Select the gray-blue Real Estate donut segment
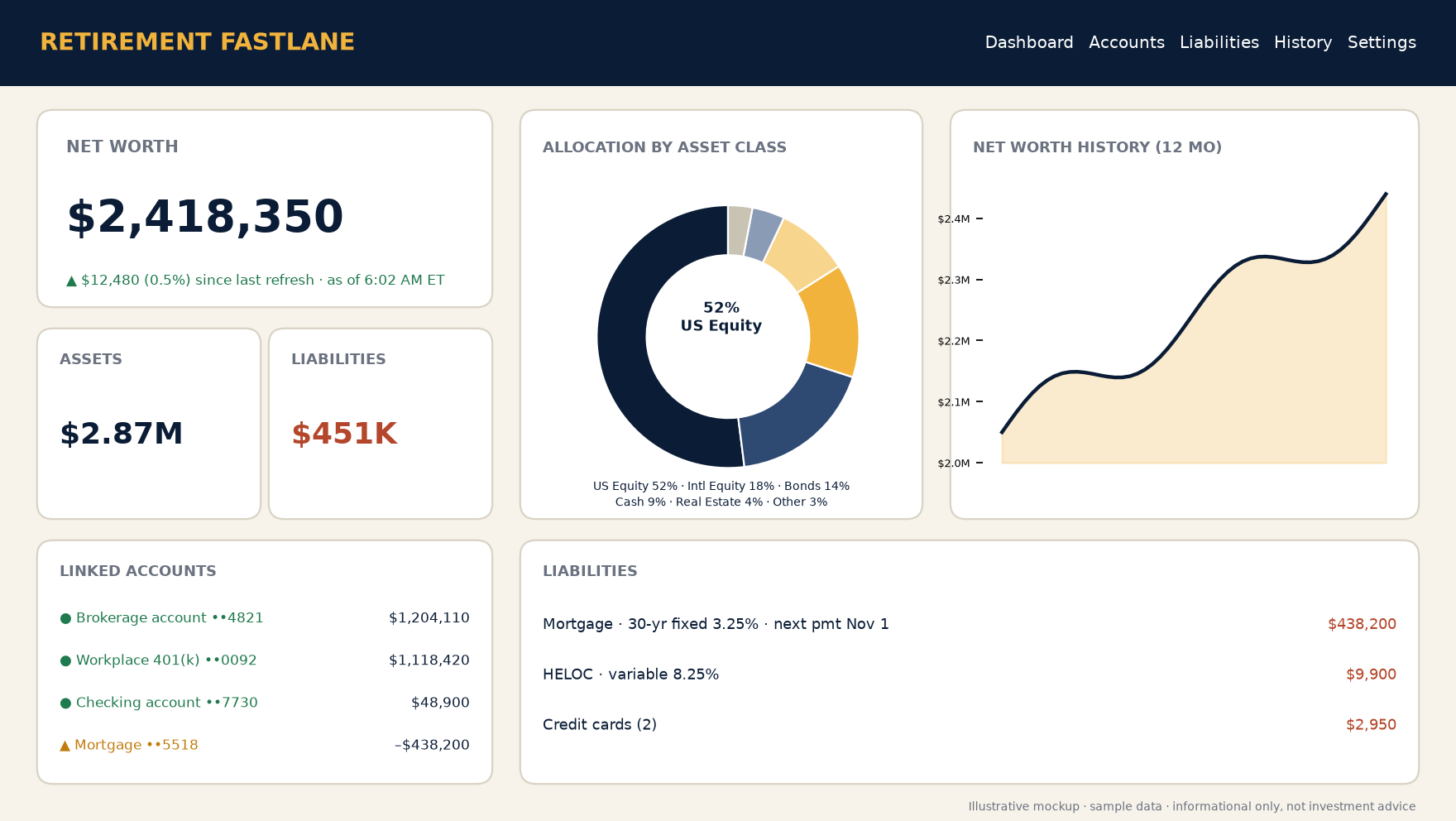This screenshot has width=1456, height=821. click(x=762, y=235)
